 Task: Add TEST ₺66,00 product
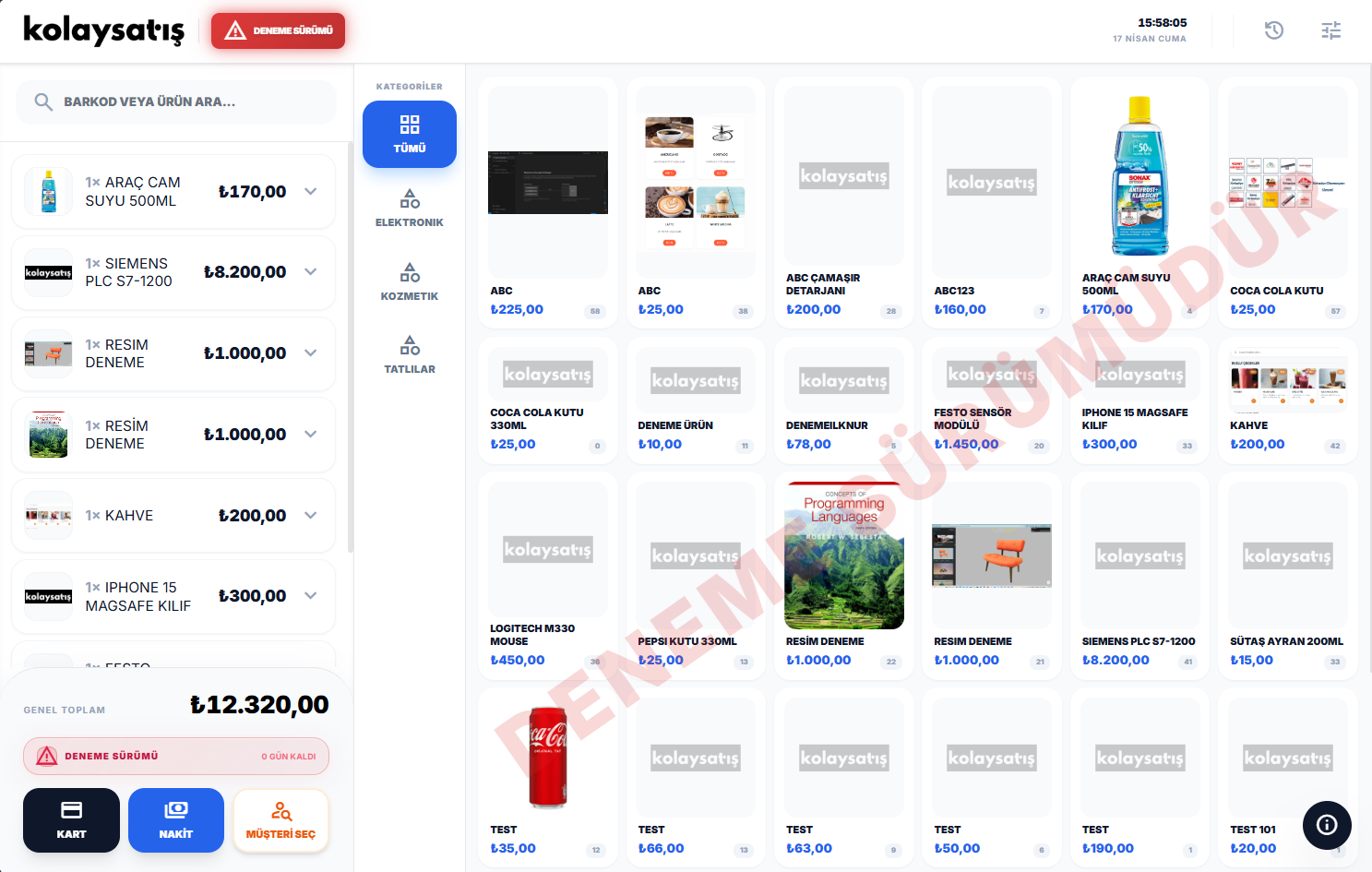(x=696, y=778)
